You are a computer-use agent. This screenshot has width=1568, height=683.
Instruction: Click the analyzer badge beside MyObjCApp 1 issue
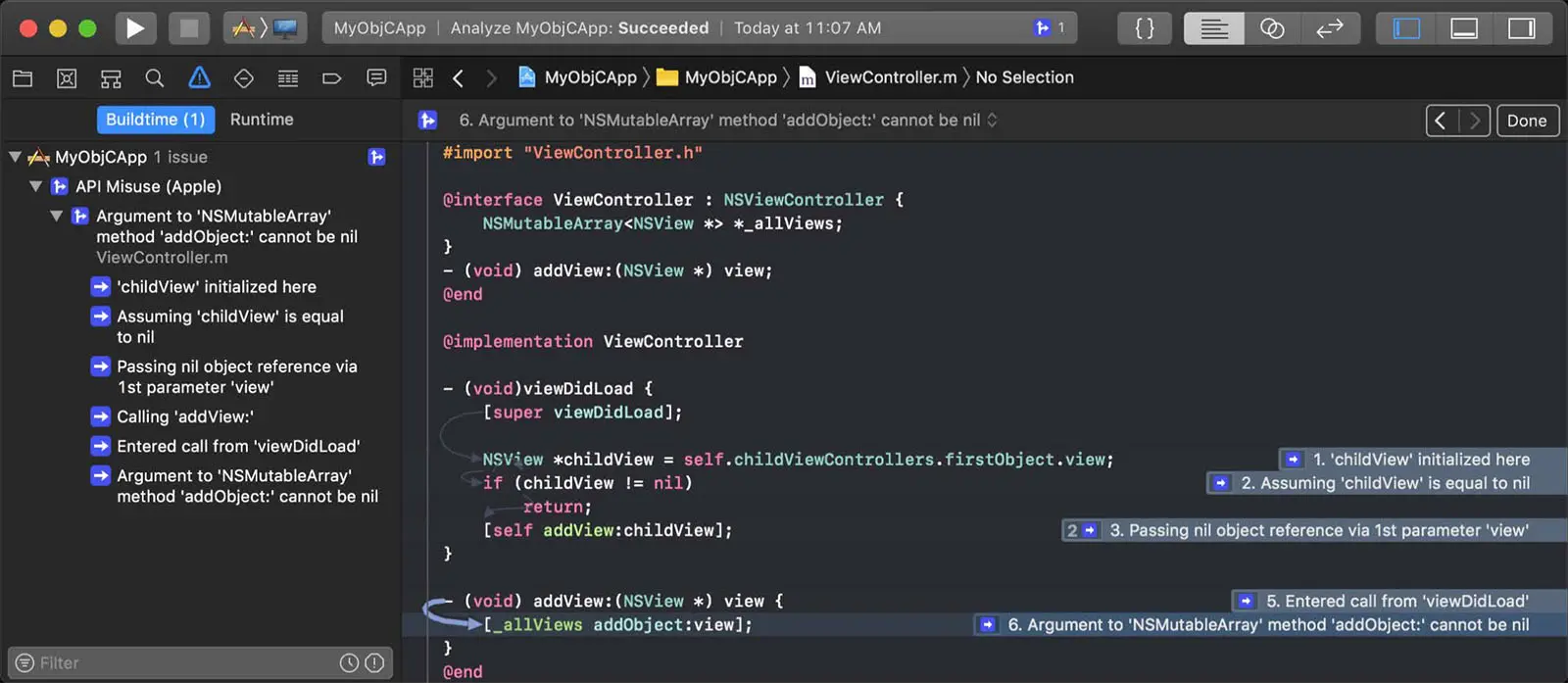[x=376, y=157]
